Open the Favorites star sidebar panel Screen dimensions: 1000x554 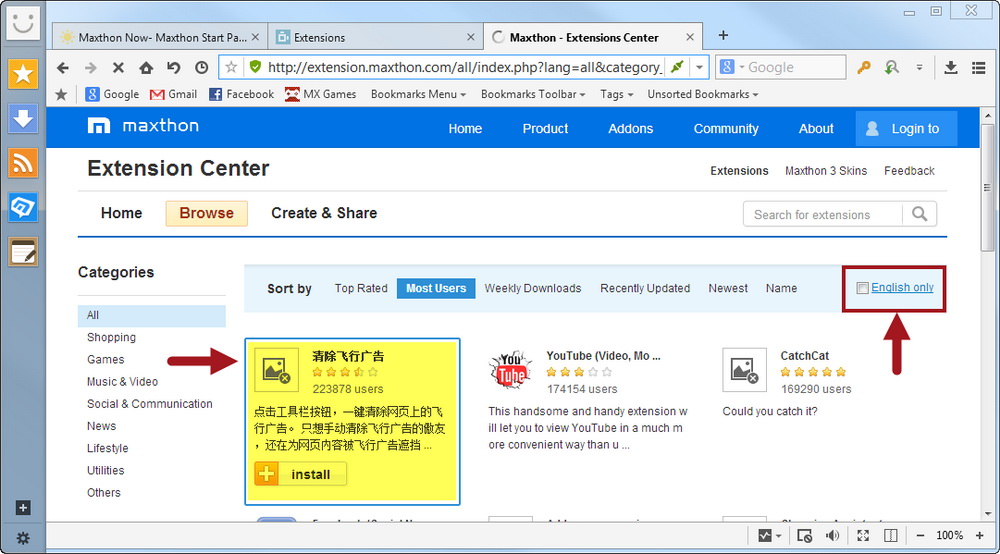(23, 75)
